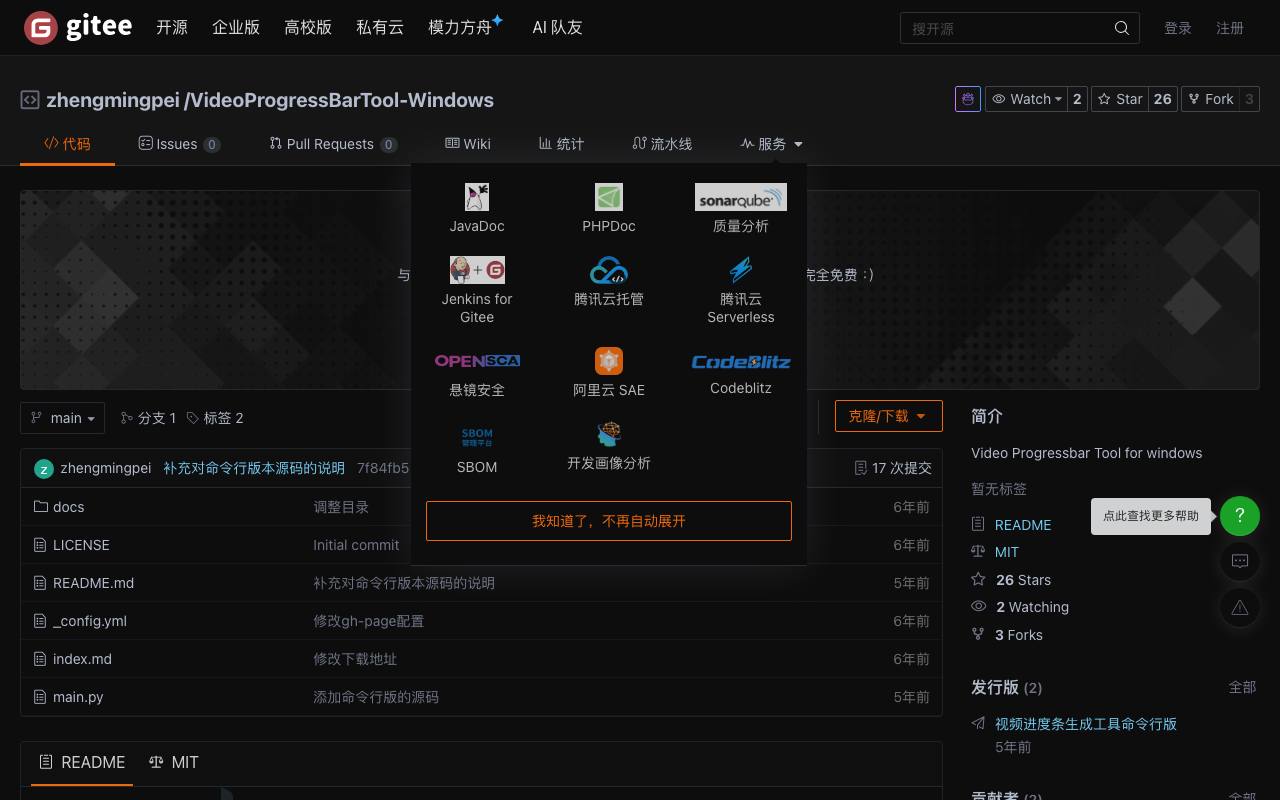Click the commit count history icon

[x=860, y=468]
